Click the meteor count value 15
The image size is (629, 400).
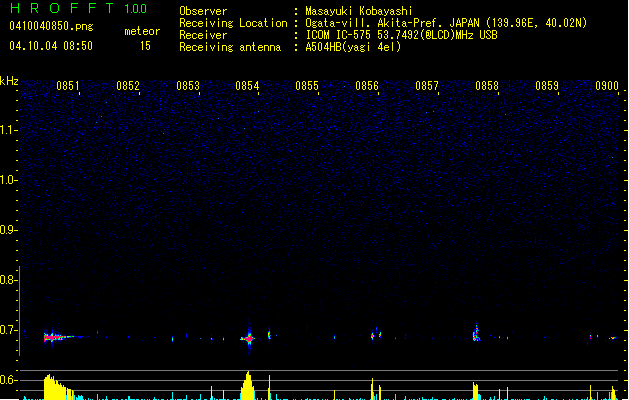click(x=146, y=46)
